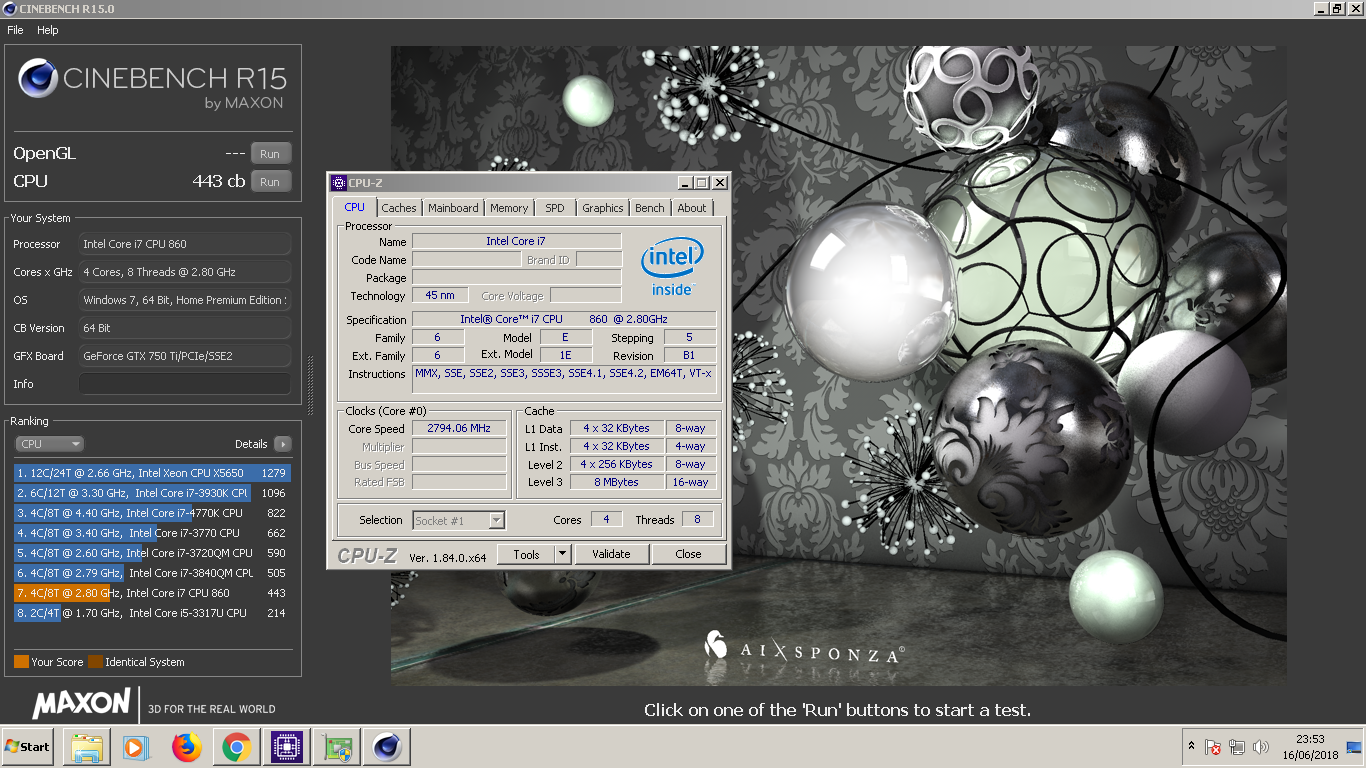This screenshot has height=768, width=1366.
Task: Select ranking row Core i7-4770K CPU
Action: pos(152,513)
